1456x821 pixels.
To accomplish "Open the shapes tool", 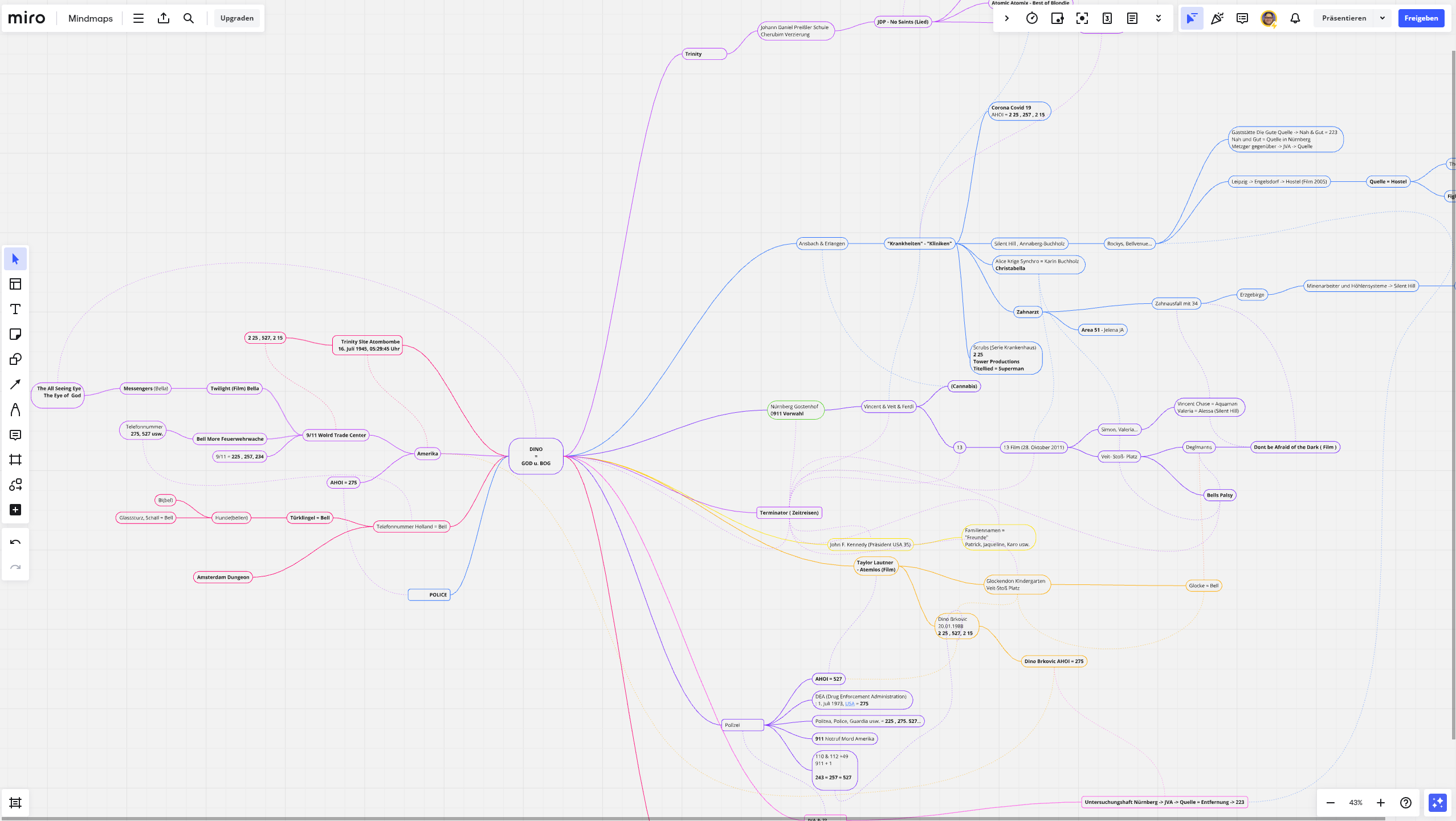I will [15, 359].
